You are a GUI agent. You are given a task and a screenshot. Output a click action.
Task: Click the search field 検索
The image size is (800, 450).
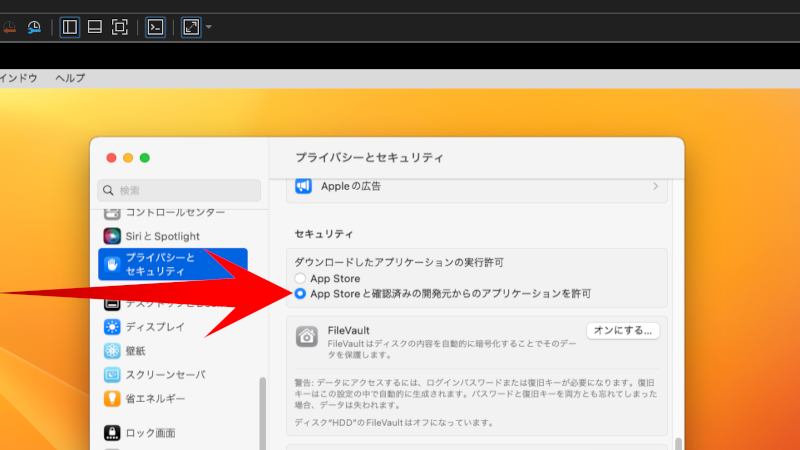179,190
